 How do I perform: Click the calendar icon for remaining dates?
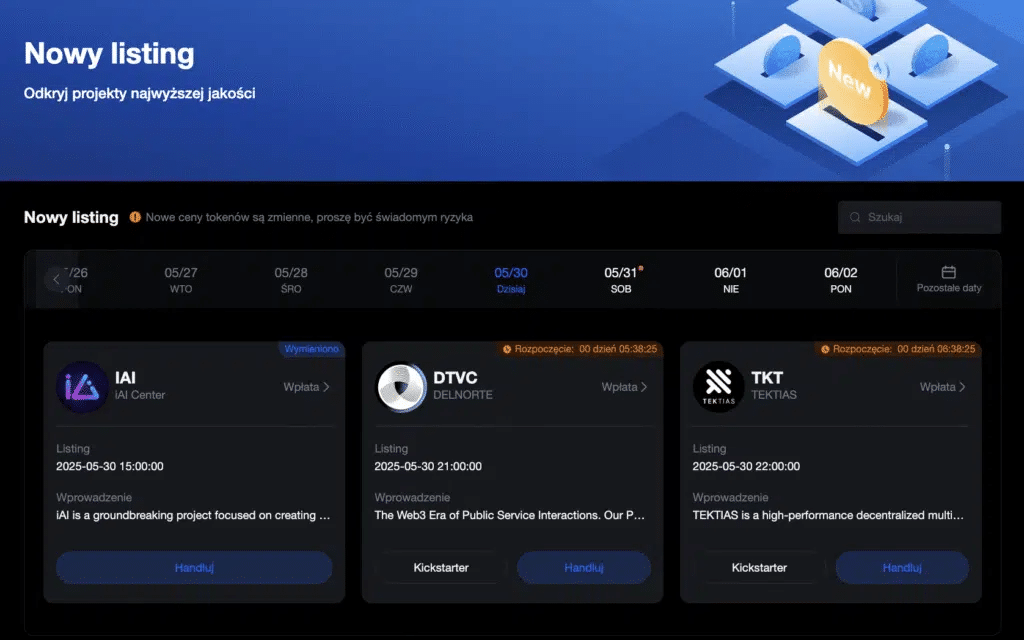point(949,272)
